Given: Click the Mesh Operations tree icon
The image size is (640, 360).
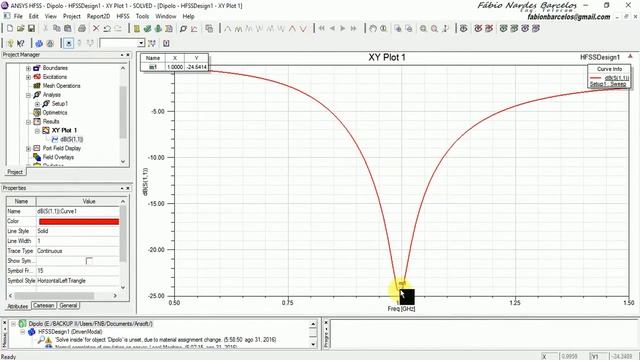Looking at the screenshot, I should (x=37, y=86).
